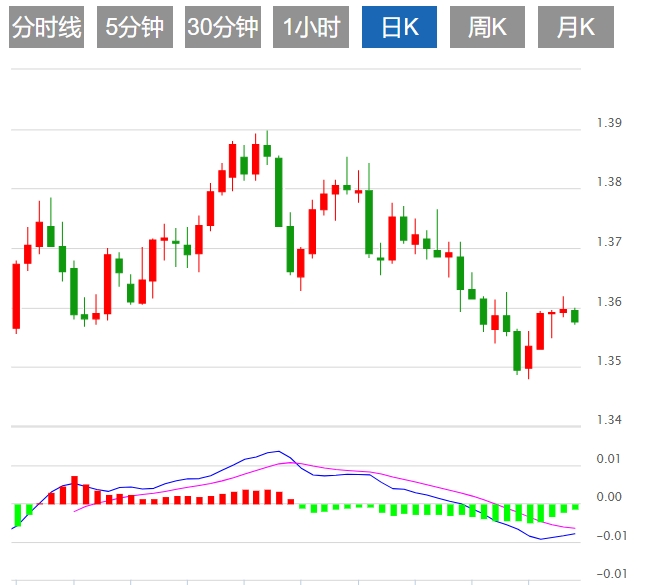Image resolution: width=649 pixels, height=585 pixels.
Task: Select the 5分钟 interval tab
Action: (135, 27)
